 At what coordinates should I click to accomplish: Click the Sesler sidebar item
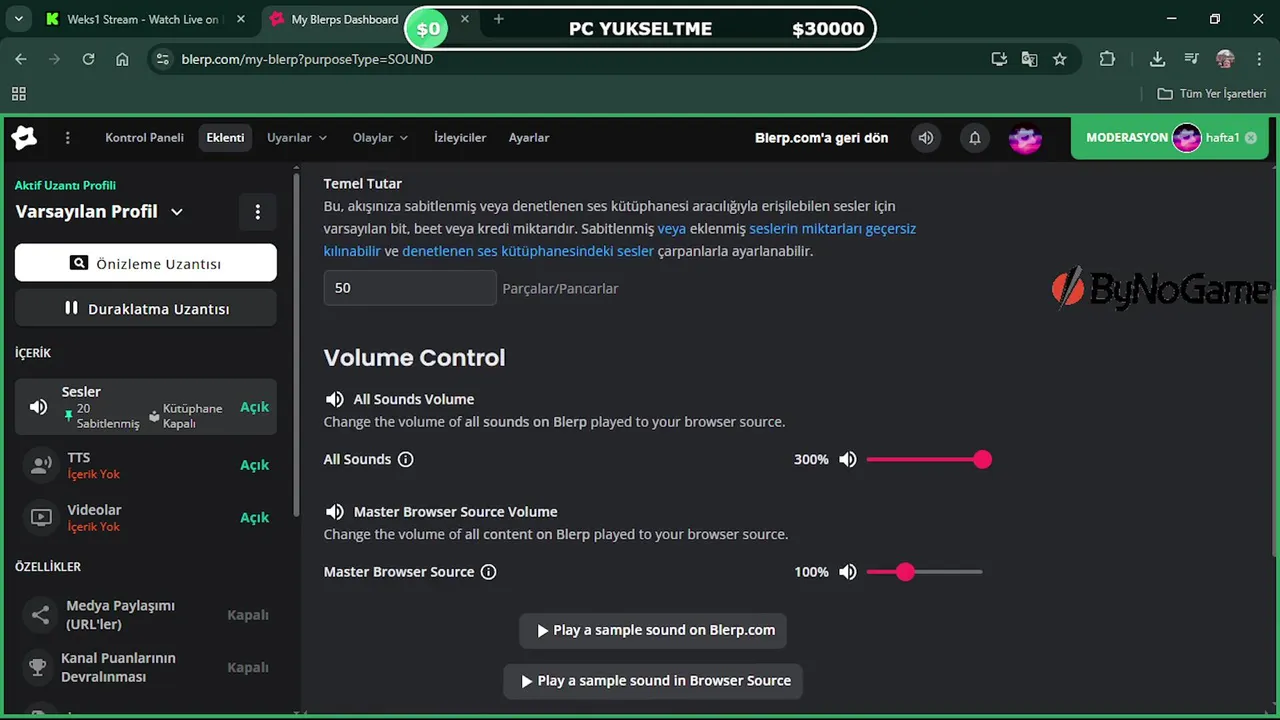(x=146, y=407)
